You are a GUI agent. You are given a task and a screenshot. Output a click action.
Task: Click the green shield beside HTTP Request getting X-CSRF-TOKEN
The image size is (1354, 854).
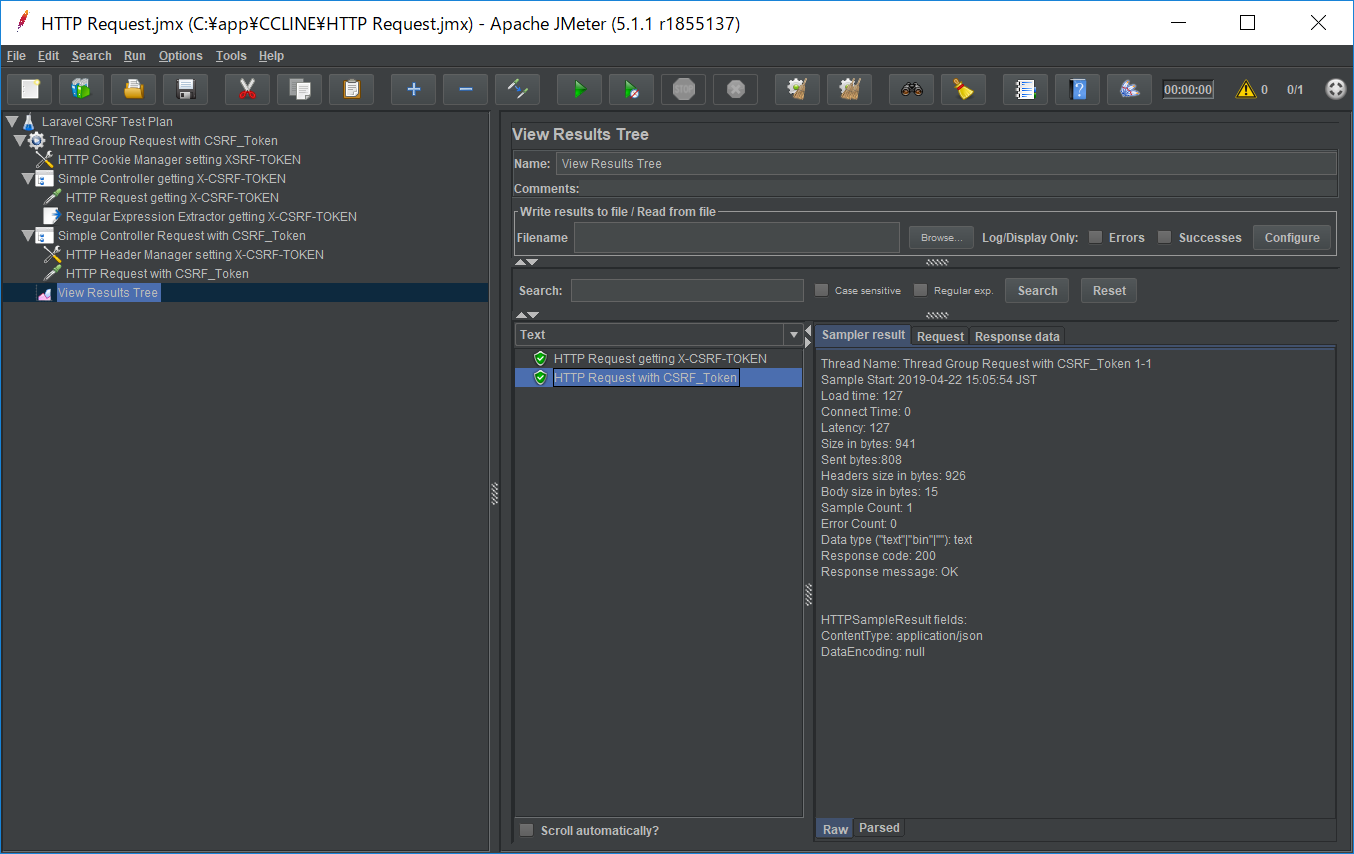[x=540, y=358]
